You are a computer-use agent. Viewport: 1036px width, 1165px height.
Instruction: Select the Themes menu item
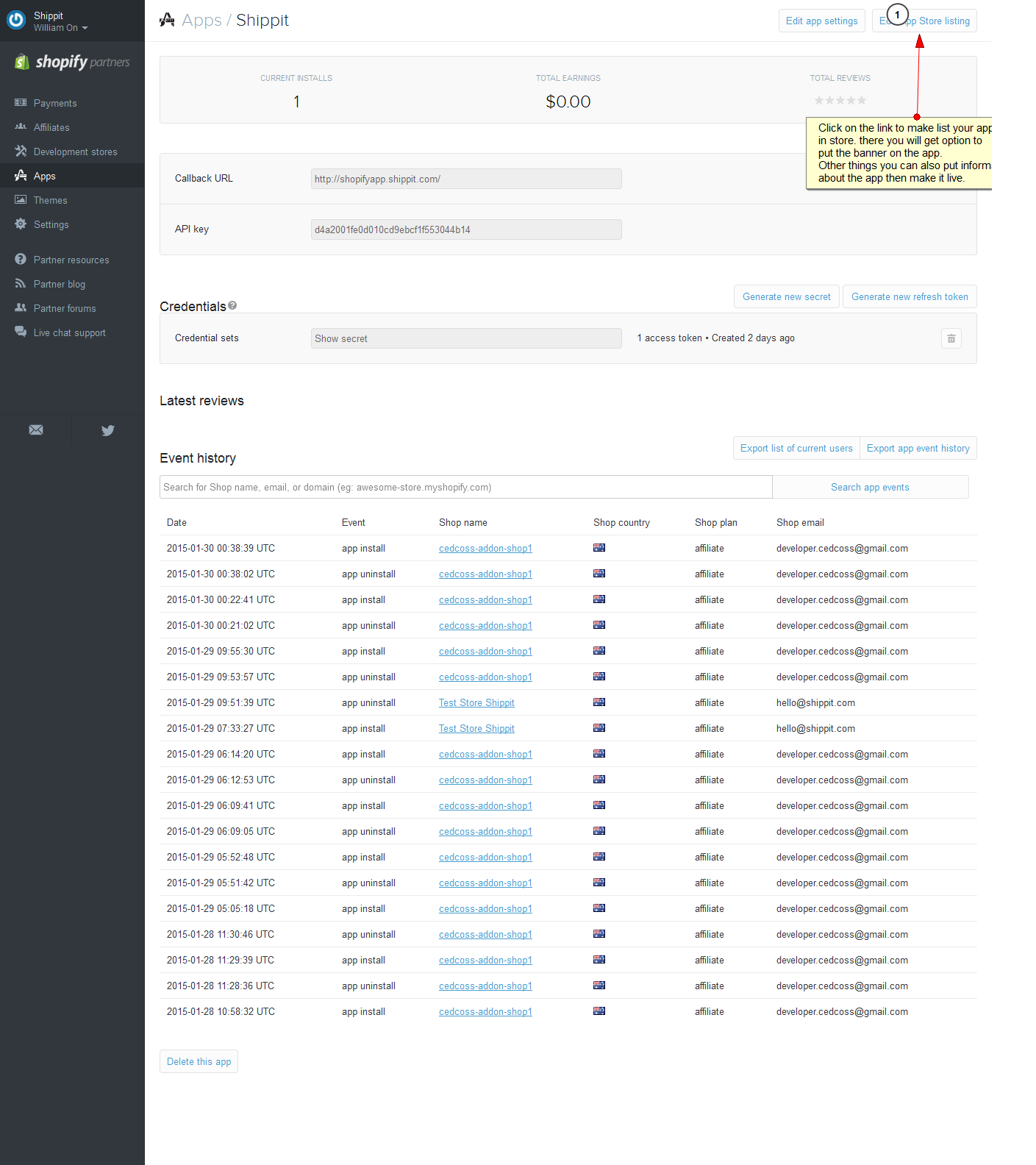(x=51, y=200)
